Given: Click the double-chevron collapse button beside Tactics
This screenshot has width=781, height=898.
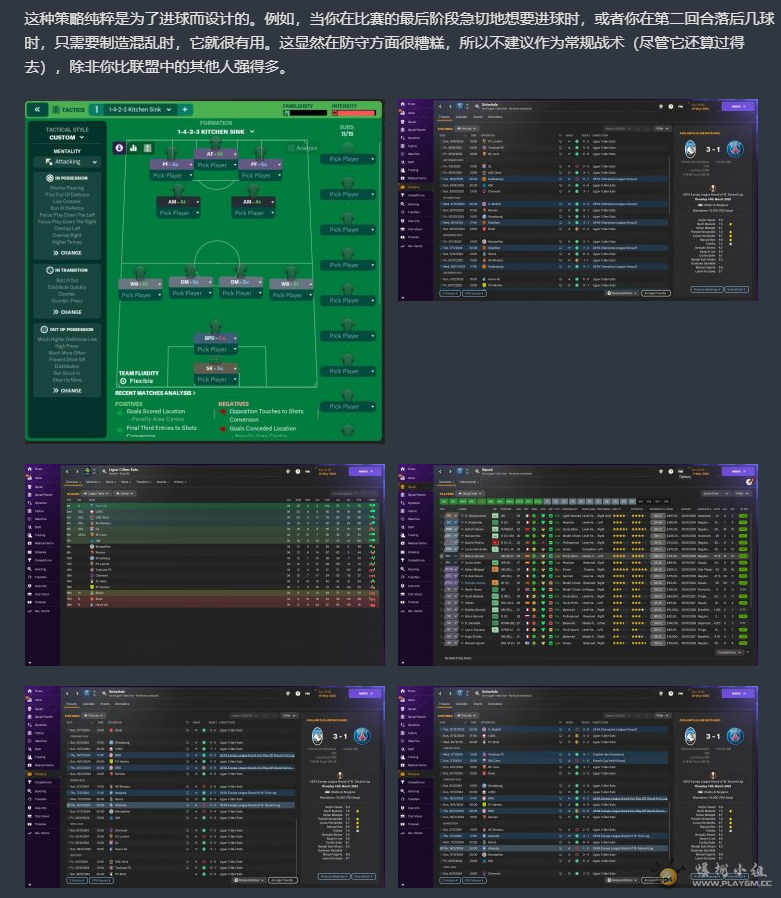Looking at the screenshot, I should (x=37, y=109).
